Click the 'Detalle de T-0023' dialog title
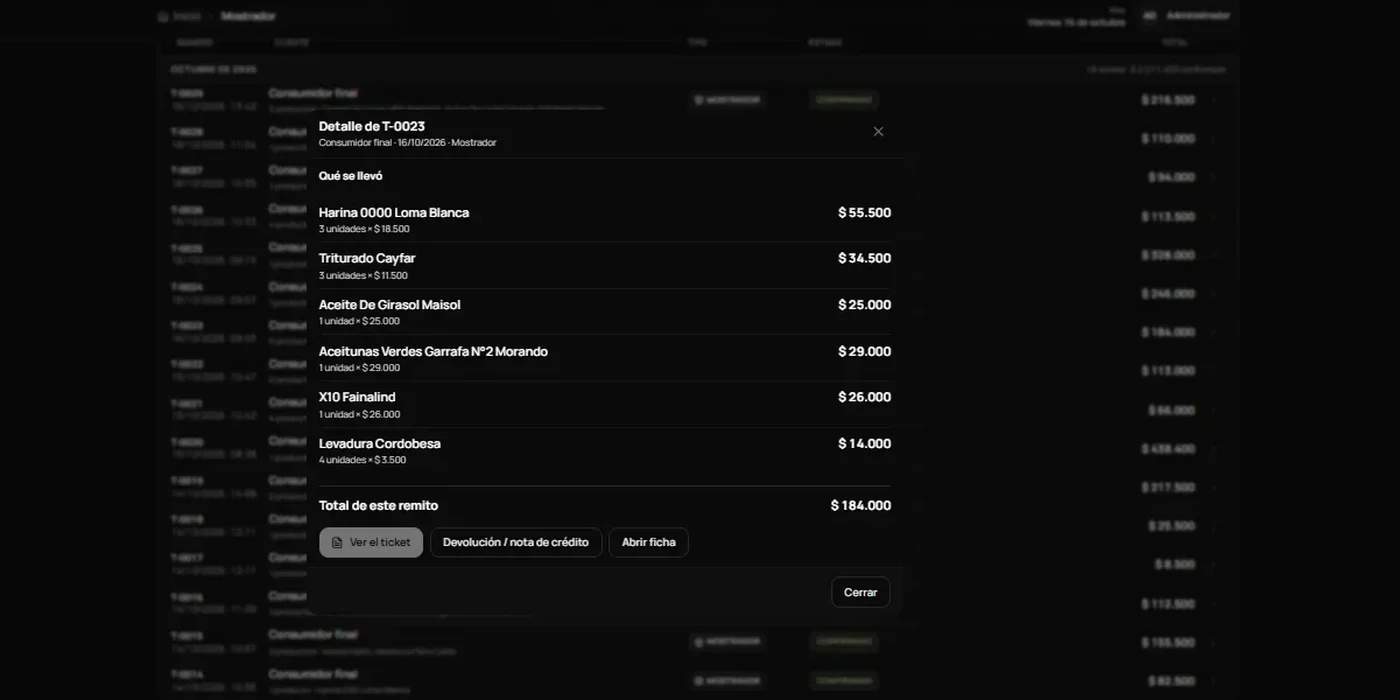The image size is (1400, 700). [372, 126]
